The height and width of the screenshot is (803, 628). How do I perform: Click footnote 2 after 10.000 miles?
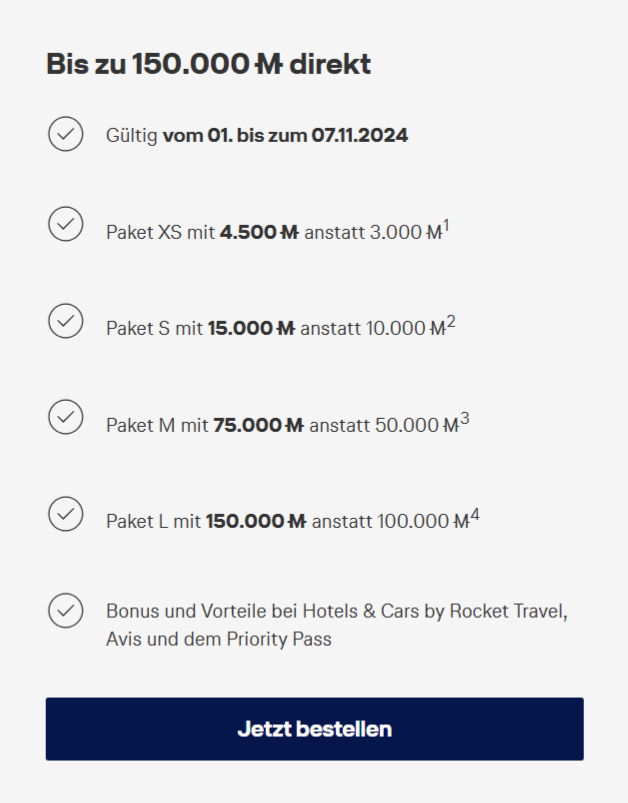click(452, 322)
